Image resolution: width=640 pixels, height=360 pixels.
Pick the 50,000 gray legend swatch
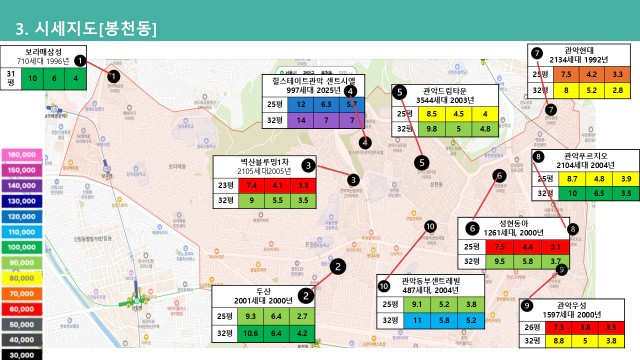pyautogui.click(x=22, y=325)
